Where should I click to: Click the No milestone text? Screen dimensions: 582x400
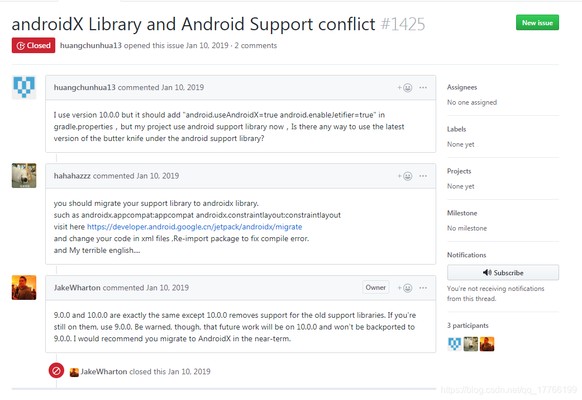(x=467, y=228)
